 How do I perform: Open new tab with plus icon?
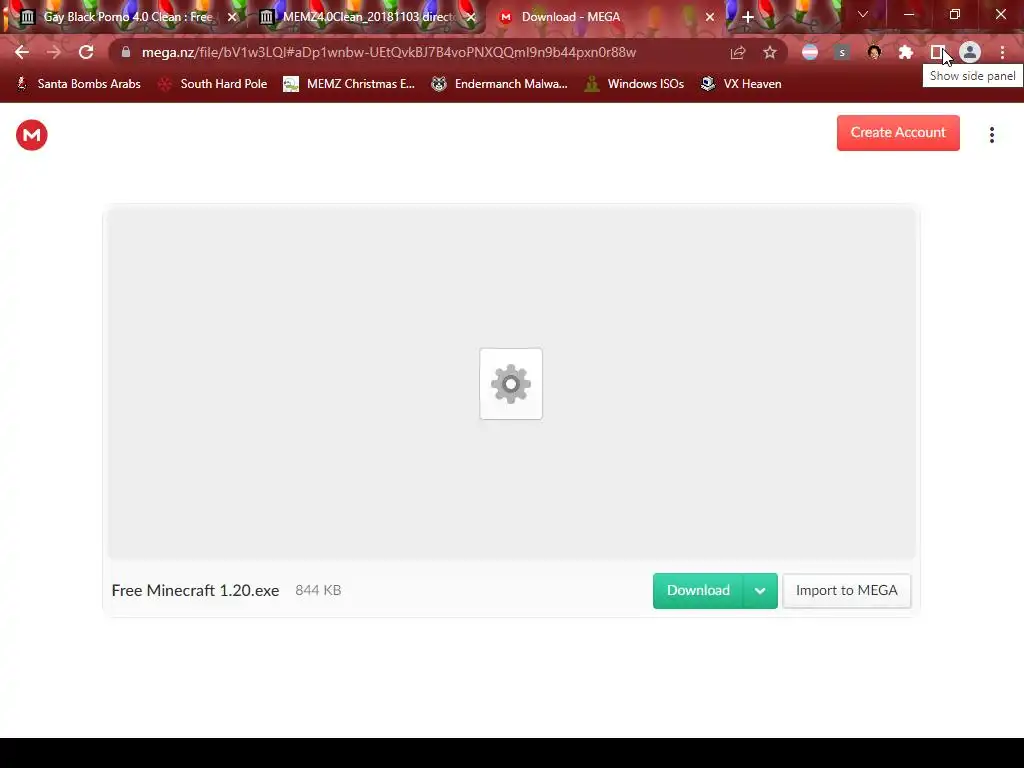[748, 17]
